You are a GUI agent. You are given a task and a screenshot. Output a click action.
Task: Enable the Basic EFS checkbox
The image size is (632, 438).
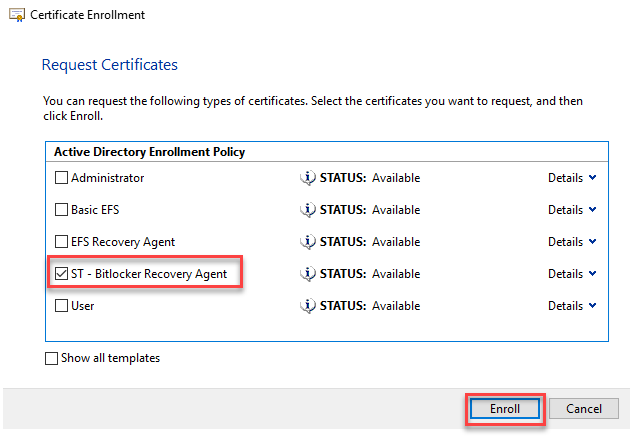pyautogui.click(x=62, y=210)
